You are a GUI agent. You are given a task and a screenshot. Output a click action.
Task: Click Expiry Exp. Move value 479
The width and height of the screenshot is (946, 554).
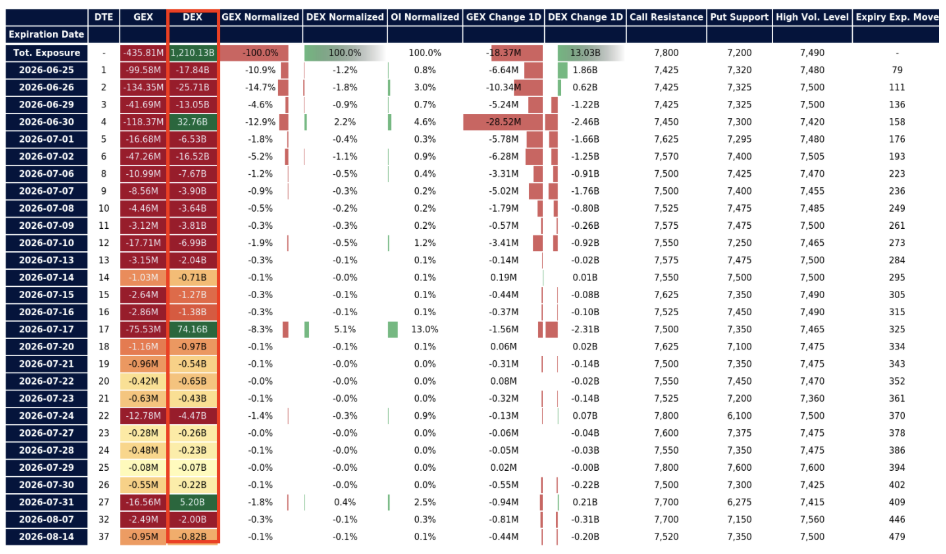pyautogui.click(x=897, y=536)
